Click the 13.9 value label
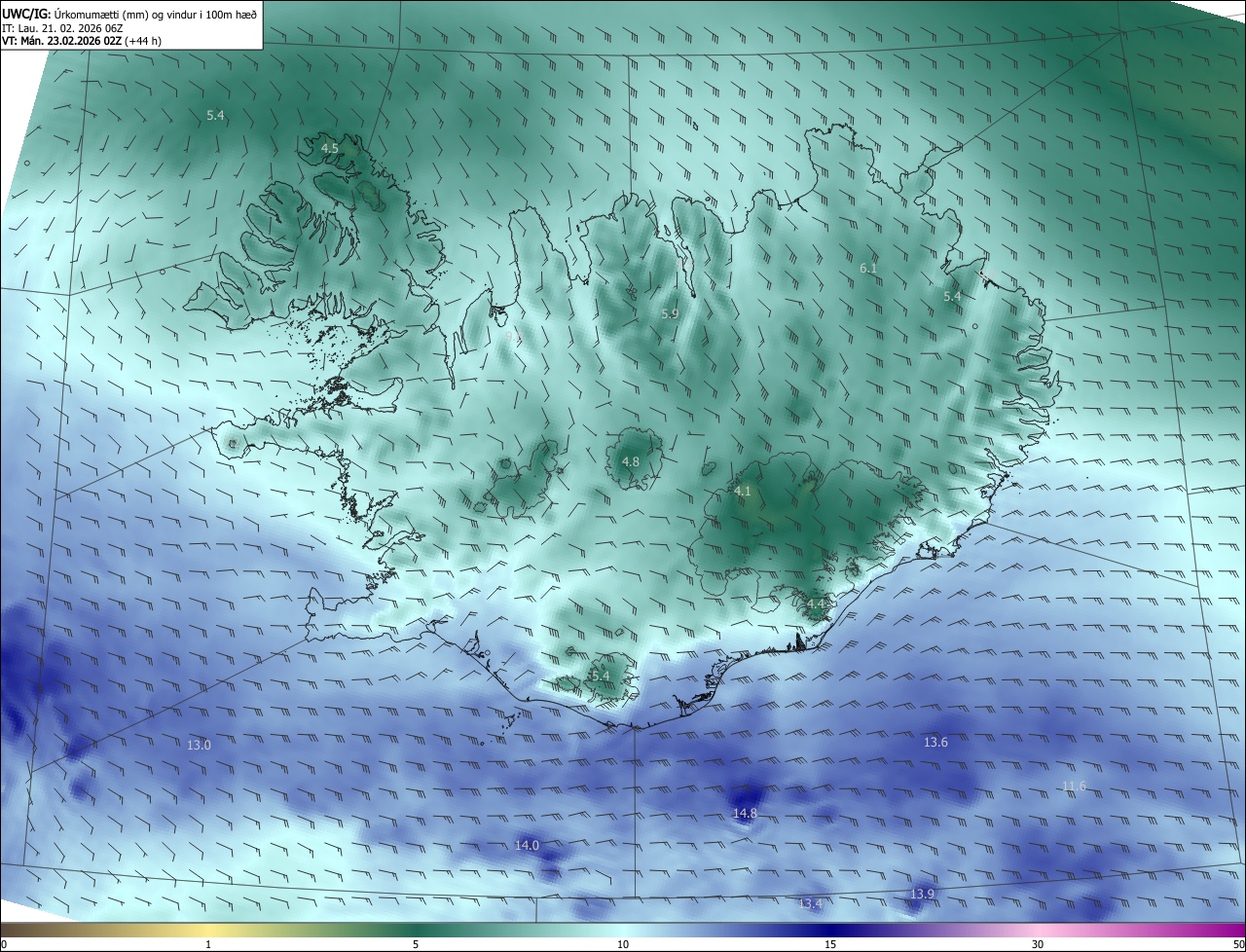Image resolution: width=1246 pixels, height=952 pixels. click(922, 894)
